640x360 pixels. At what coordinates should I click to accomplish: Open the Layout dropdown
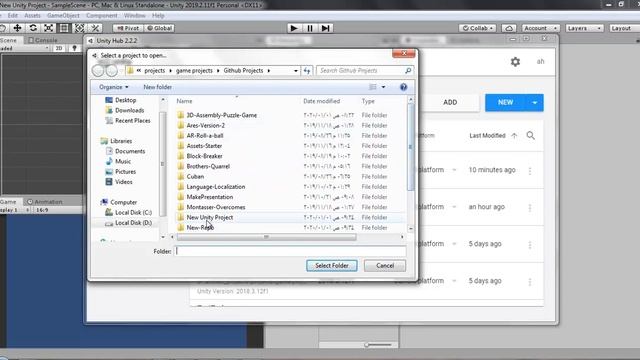pos(624,28)
